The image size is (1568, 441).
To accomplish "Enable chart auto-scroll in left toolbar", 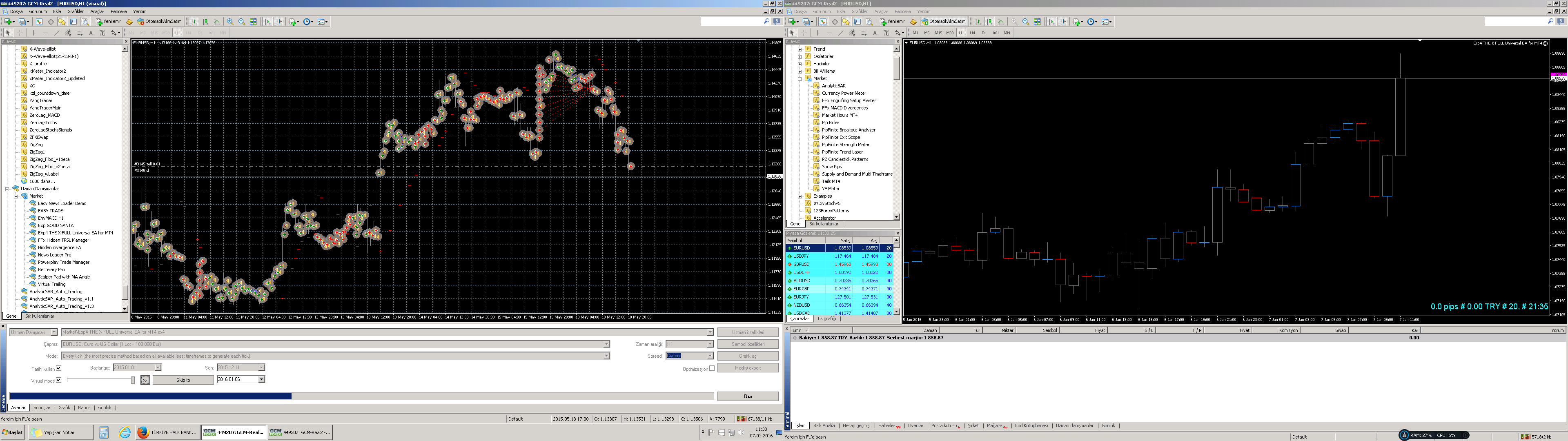I will pyautogui.click(x=267, y=22).
